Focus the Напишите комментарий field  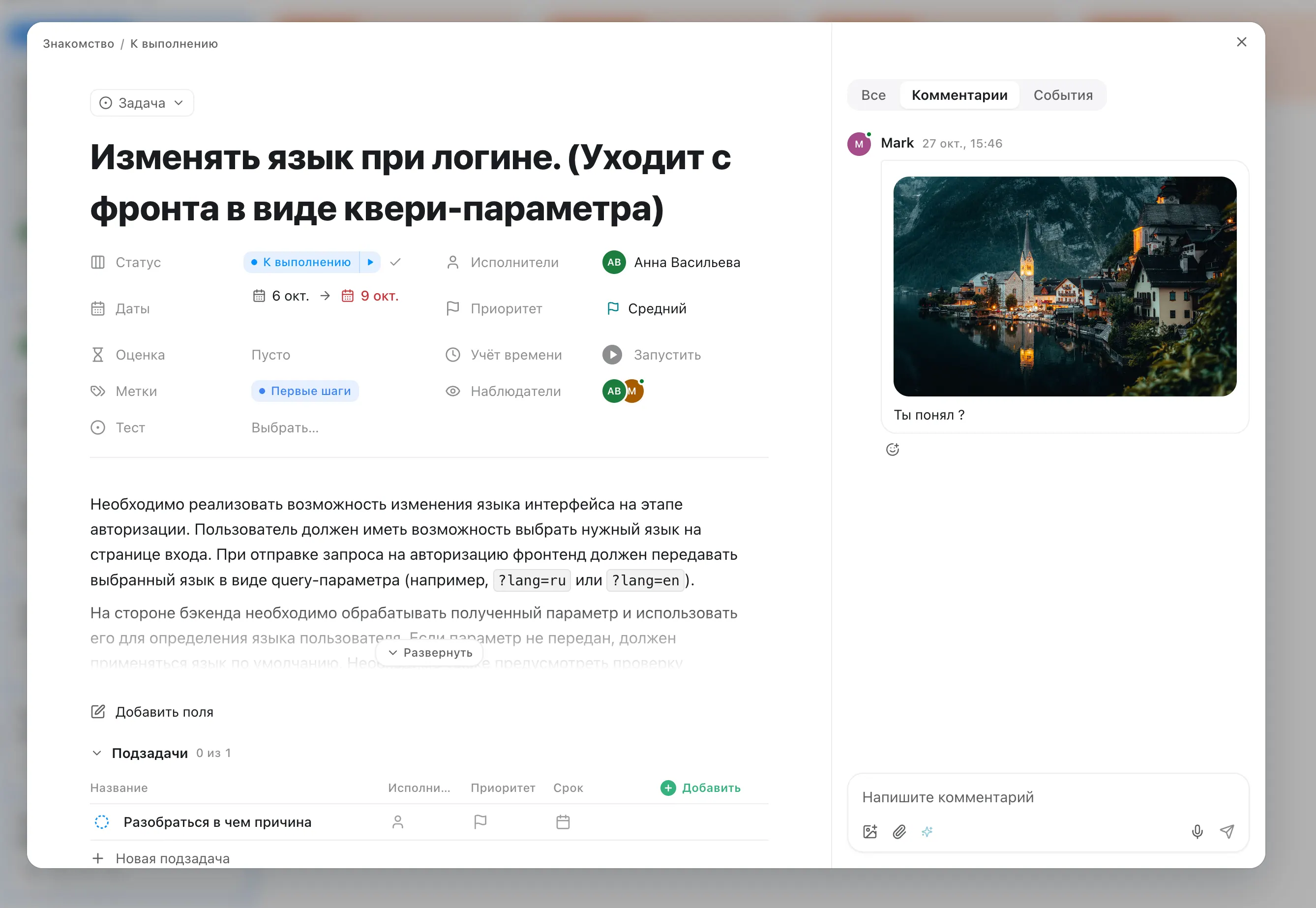[x=1048, y=797]
